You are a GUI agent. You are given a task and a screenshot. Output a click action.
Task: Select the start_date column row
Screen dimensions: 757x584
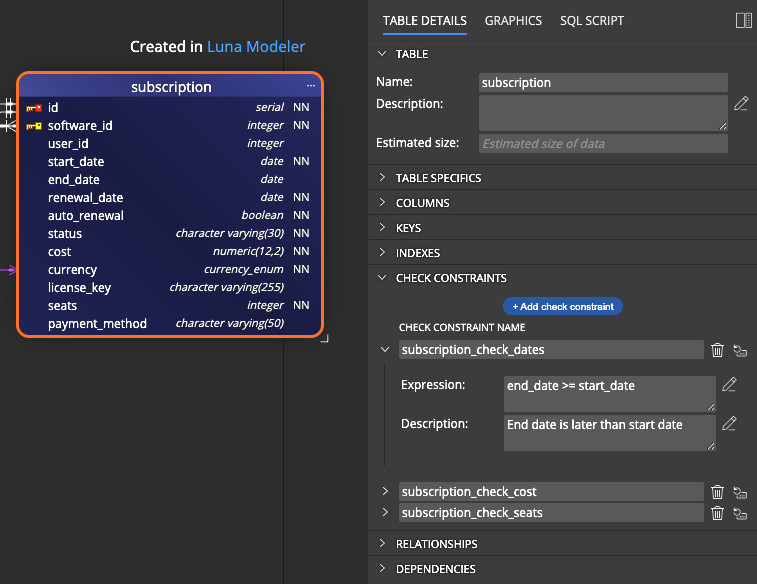pyautogui.click(x=170, y=161)
